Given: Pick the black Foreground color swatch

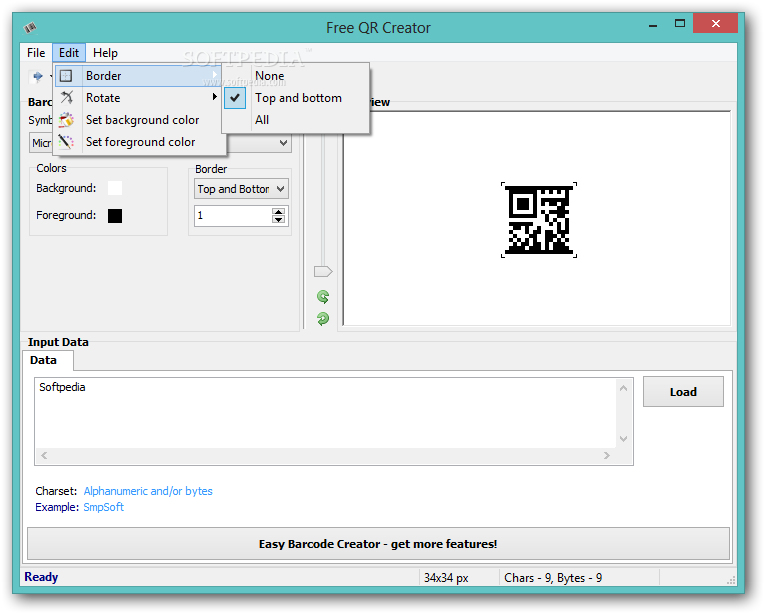Looking at the screenshot, I should [x=115, y=215].
